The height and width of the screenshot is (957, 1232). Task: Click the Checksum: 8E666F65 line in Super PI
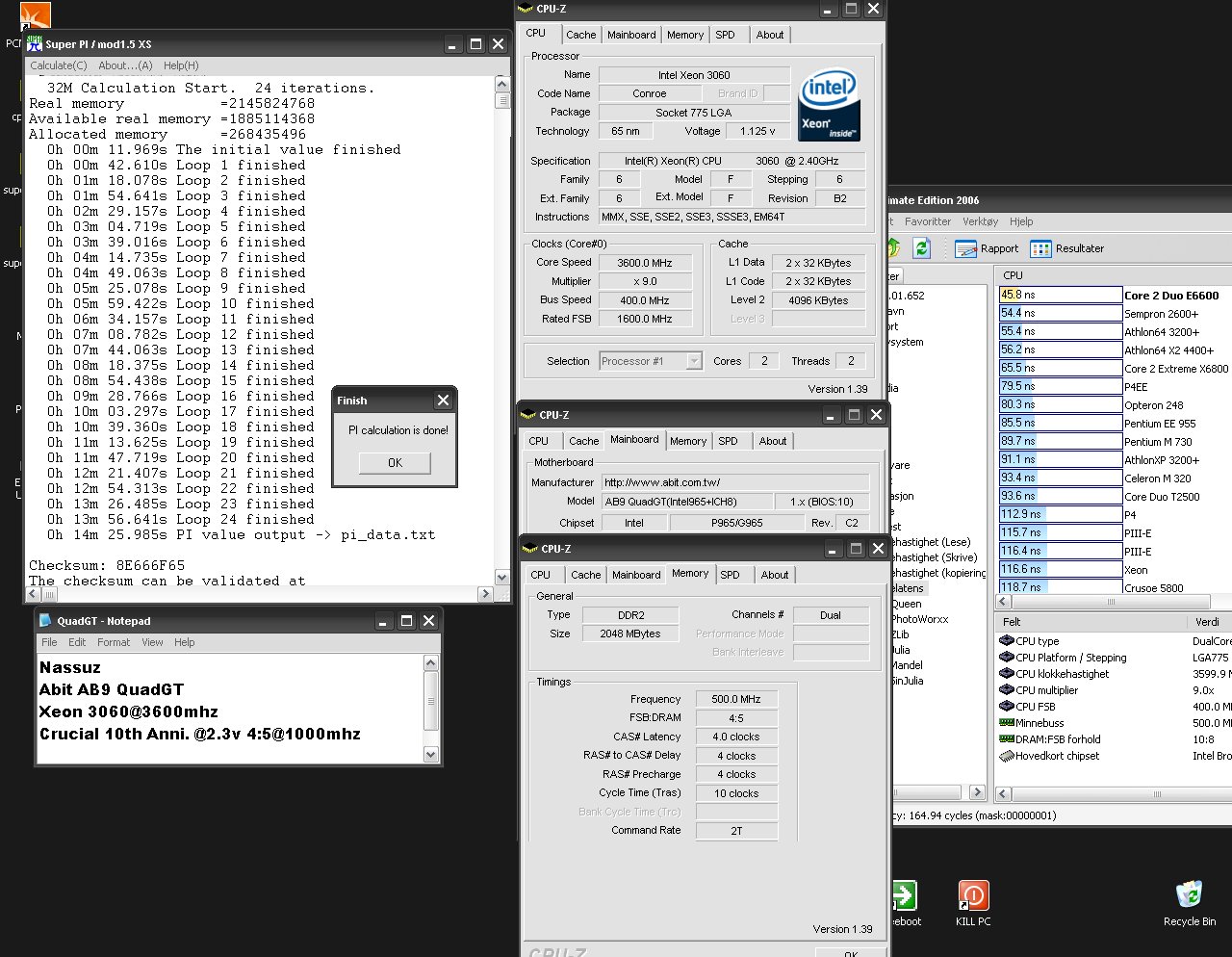[107, 566]
